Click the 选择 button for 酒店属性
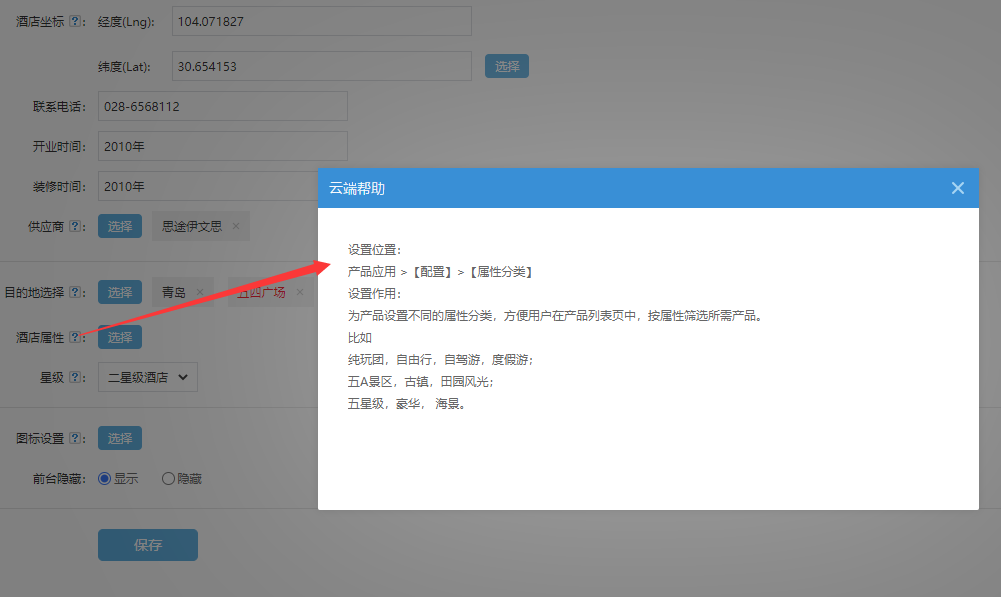Viewport: 1001px width, 597px height. [119, 337]
